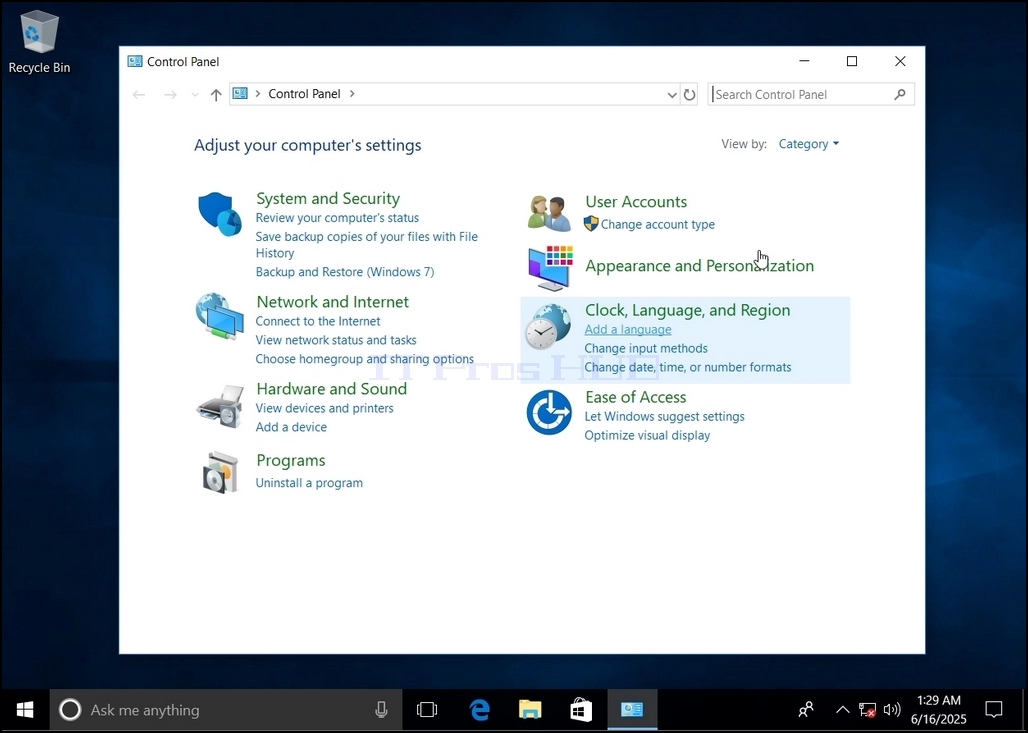
Task: Open Save backup copies with File History
Action: 366,245
